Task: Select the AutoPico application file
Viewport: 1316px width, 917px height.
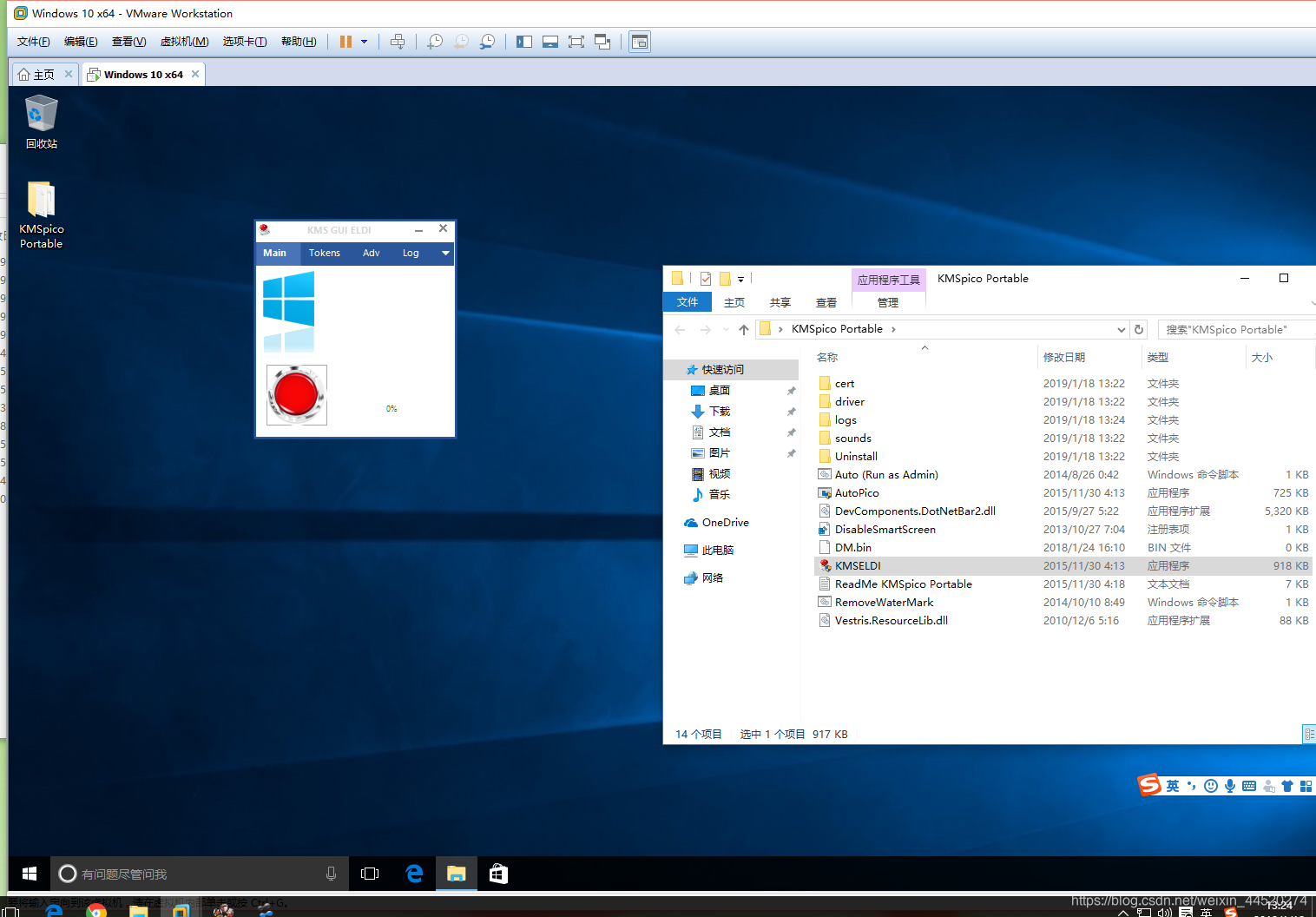Action: [x=1063, y=493]
